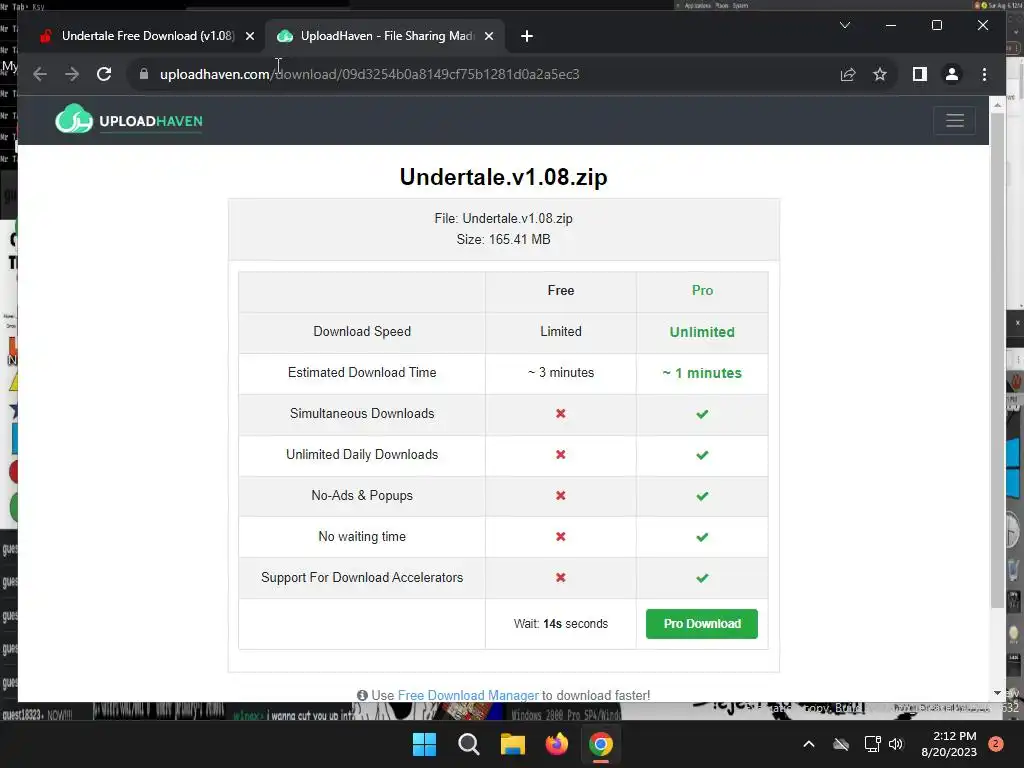Click the red X for Simultaneous Downloads
Viewport: 1024px width, 768px height.
tap(560, 413)
